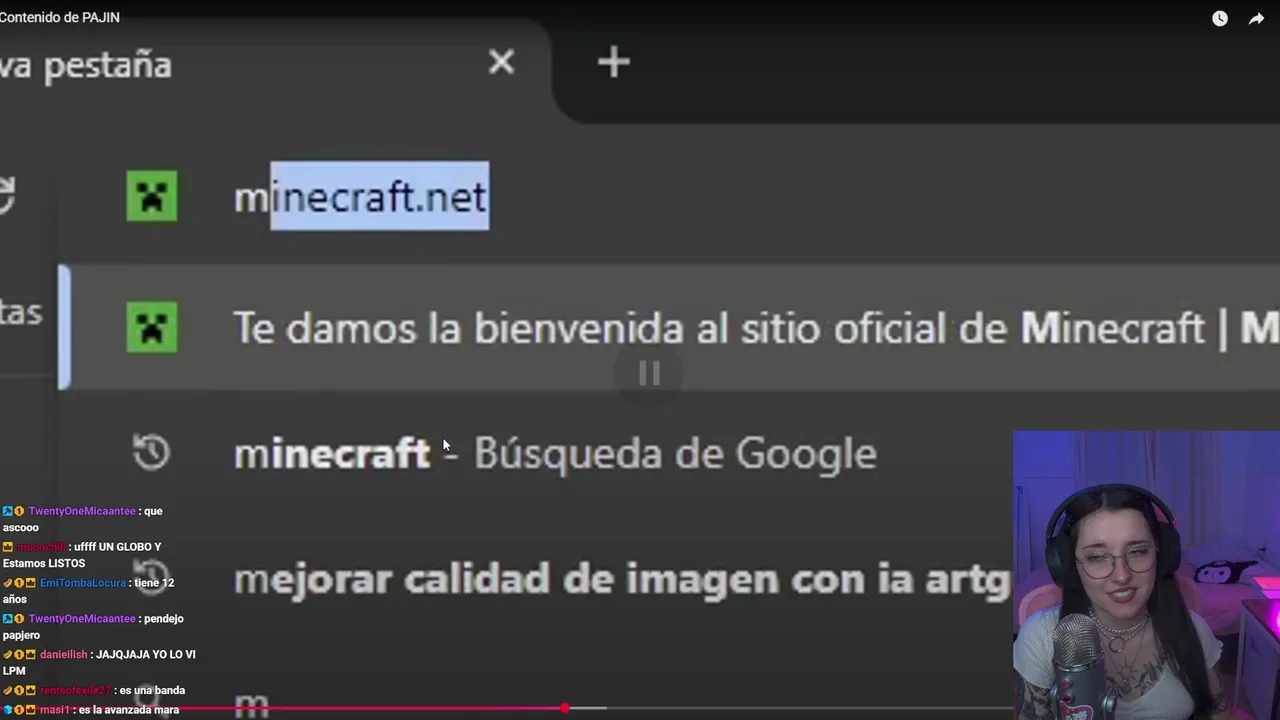The image size is (1280, 720).
Task: Select 'mejorar calidad de imagen con ia' suggestion
Action: [x=622, y=579]
